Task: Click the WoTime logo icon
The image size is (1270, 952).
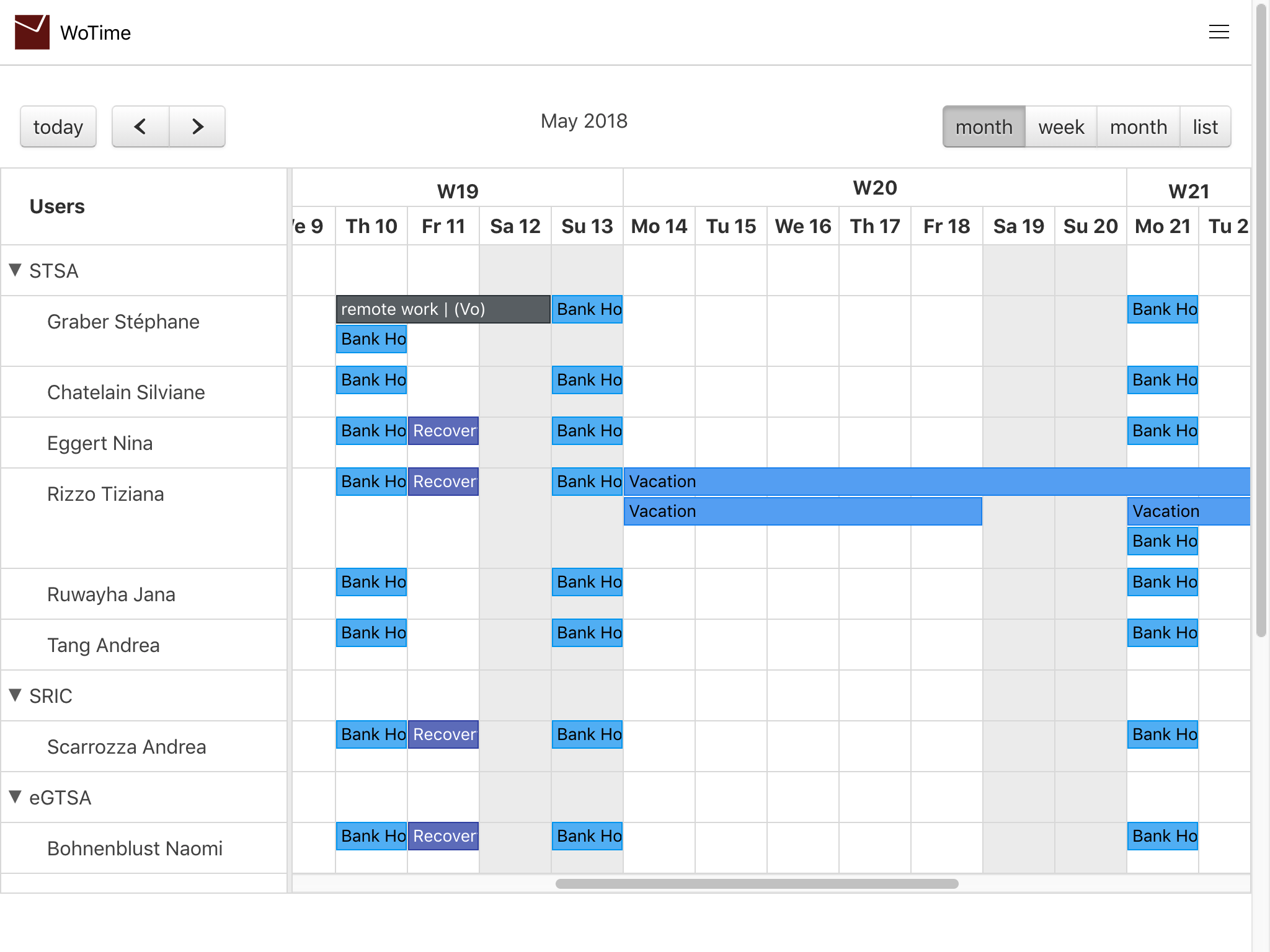Action: pyautogui.click(x=32, y=32)
